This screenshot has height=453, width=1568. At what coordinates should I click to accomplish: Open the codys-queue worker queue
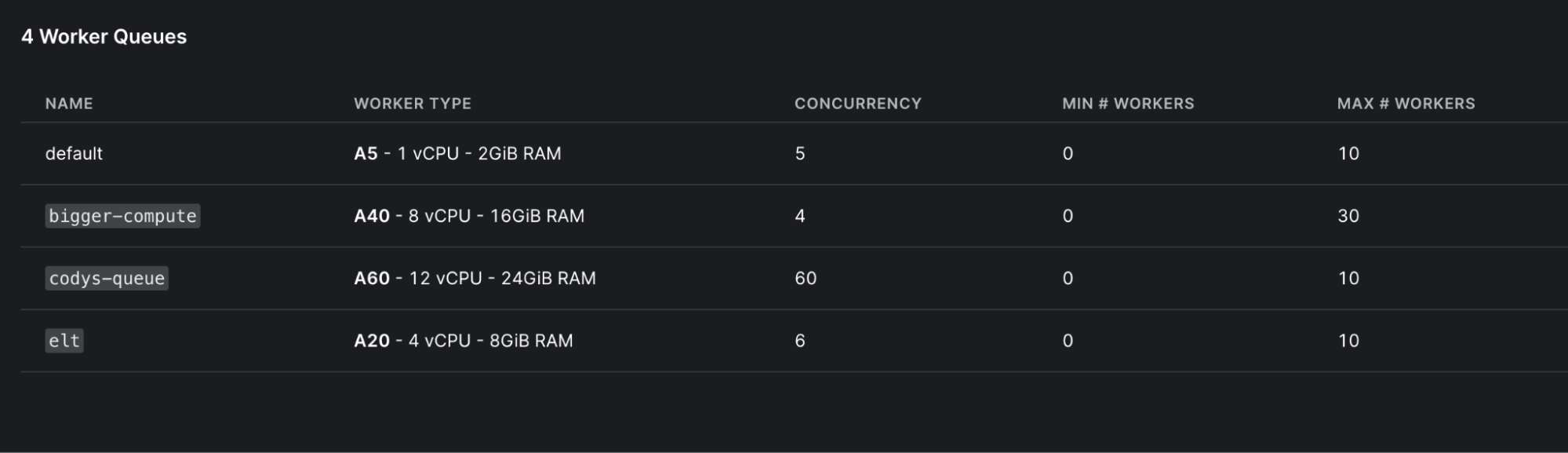[107, 279]
